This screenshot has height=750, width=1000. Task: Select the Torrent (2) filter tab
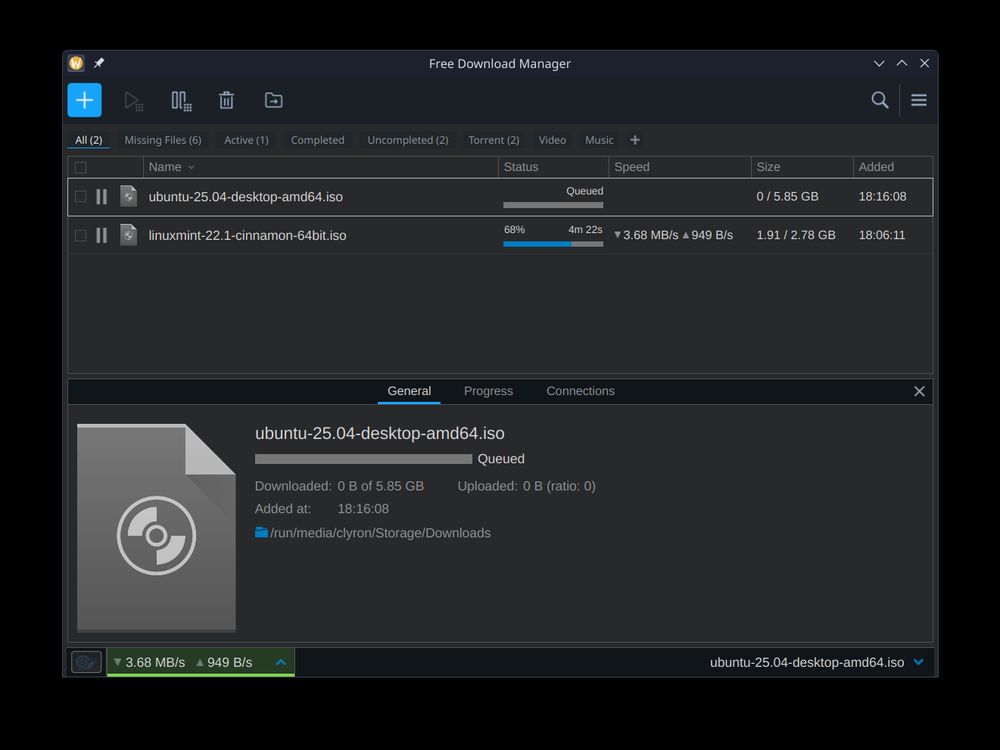click(494, 140)
